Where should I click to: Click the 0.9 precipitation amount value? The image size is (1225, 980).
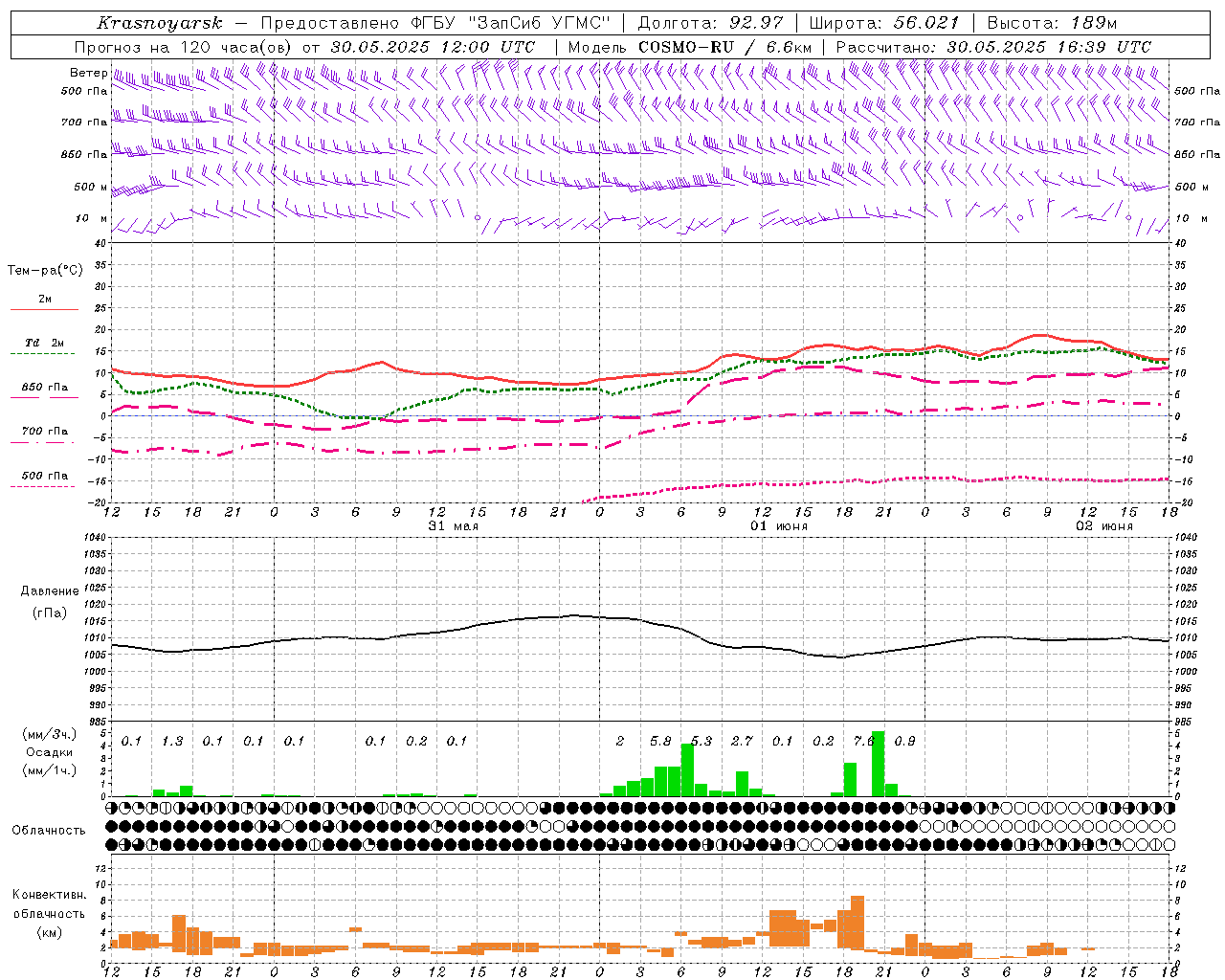tap(904, 741)
